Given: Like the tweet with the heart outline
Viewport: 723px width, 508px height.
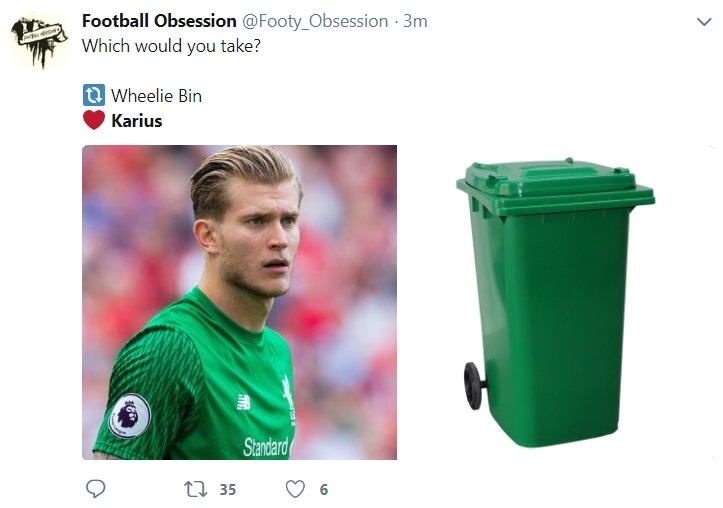Looking at the screenshot, I should click(x=295, y=489).
